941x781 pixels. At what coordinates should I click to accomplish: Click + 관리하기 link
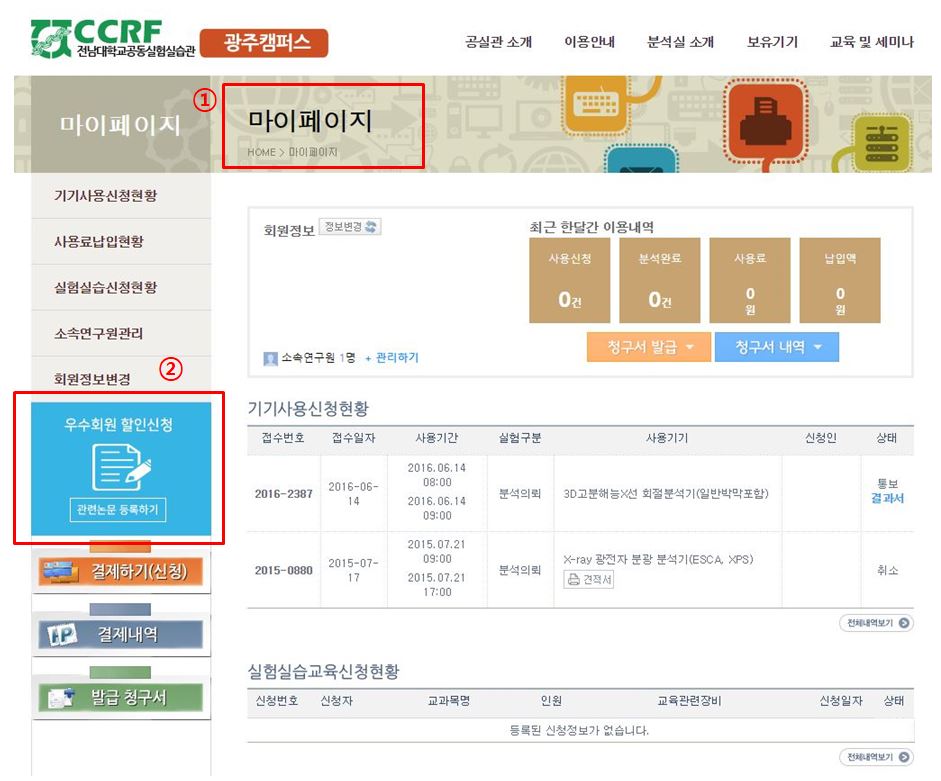pyautogui.click(x=391, y=358)
